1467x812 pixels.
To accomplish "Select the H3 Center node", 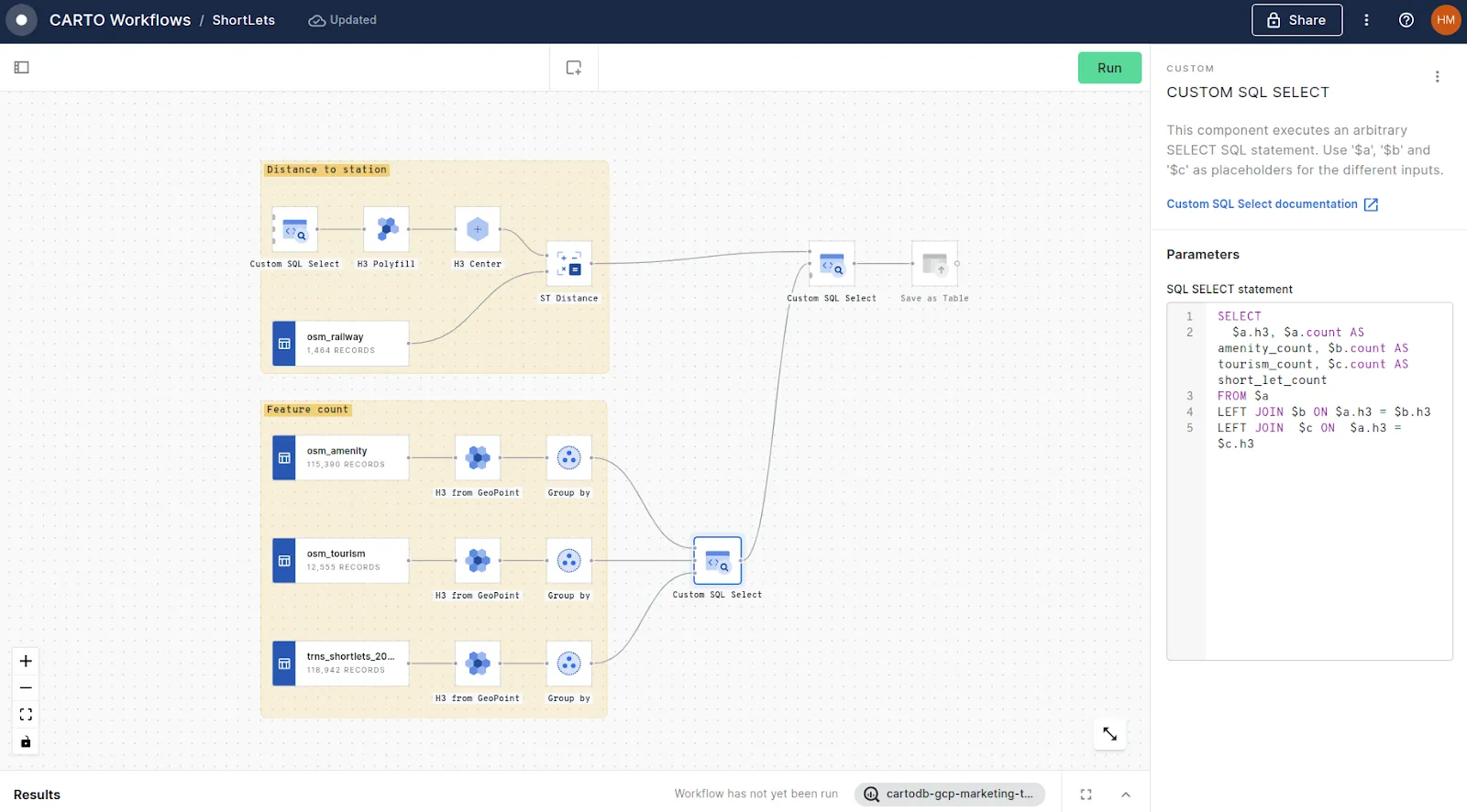I will 478,229.
